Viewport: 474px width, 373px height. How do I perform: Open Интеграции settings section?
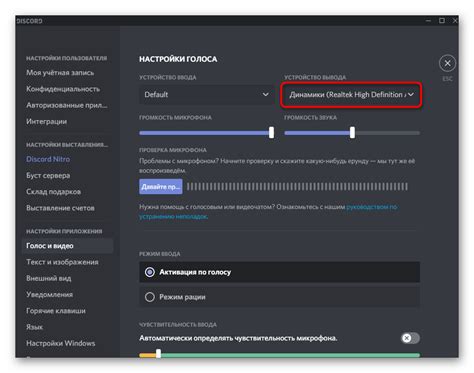tap(46, 122)
